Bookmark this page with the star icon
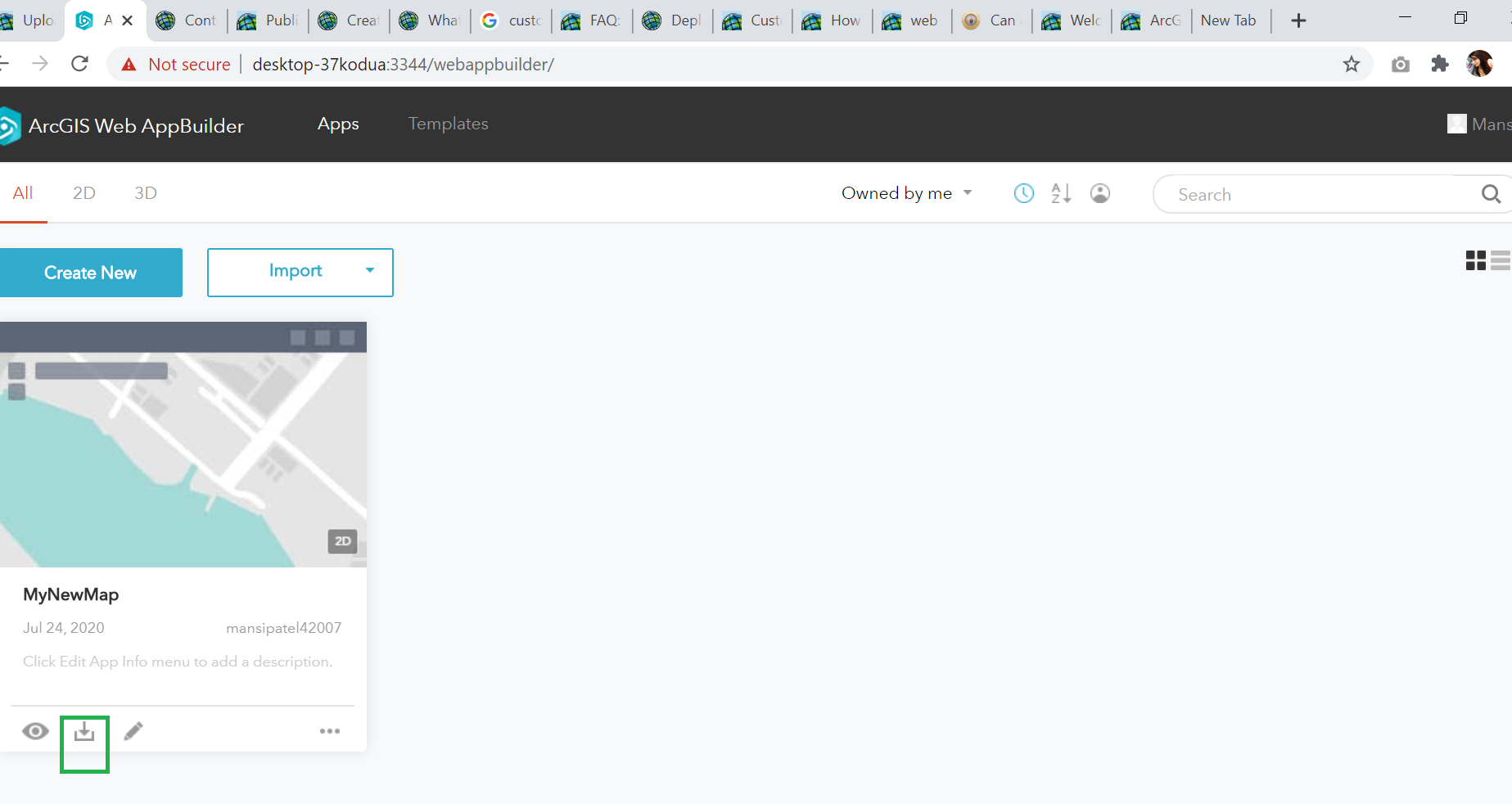Image resolution: width=1512 pixels, height=804 pixels. (1352, 64)
